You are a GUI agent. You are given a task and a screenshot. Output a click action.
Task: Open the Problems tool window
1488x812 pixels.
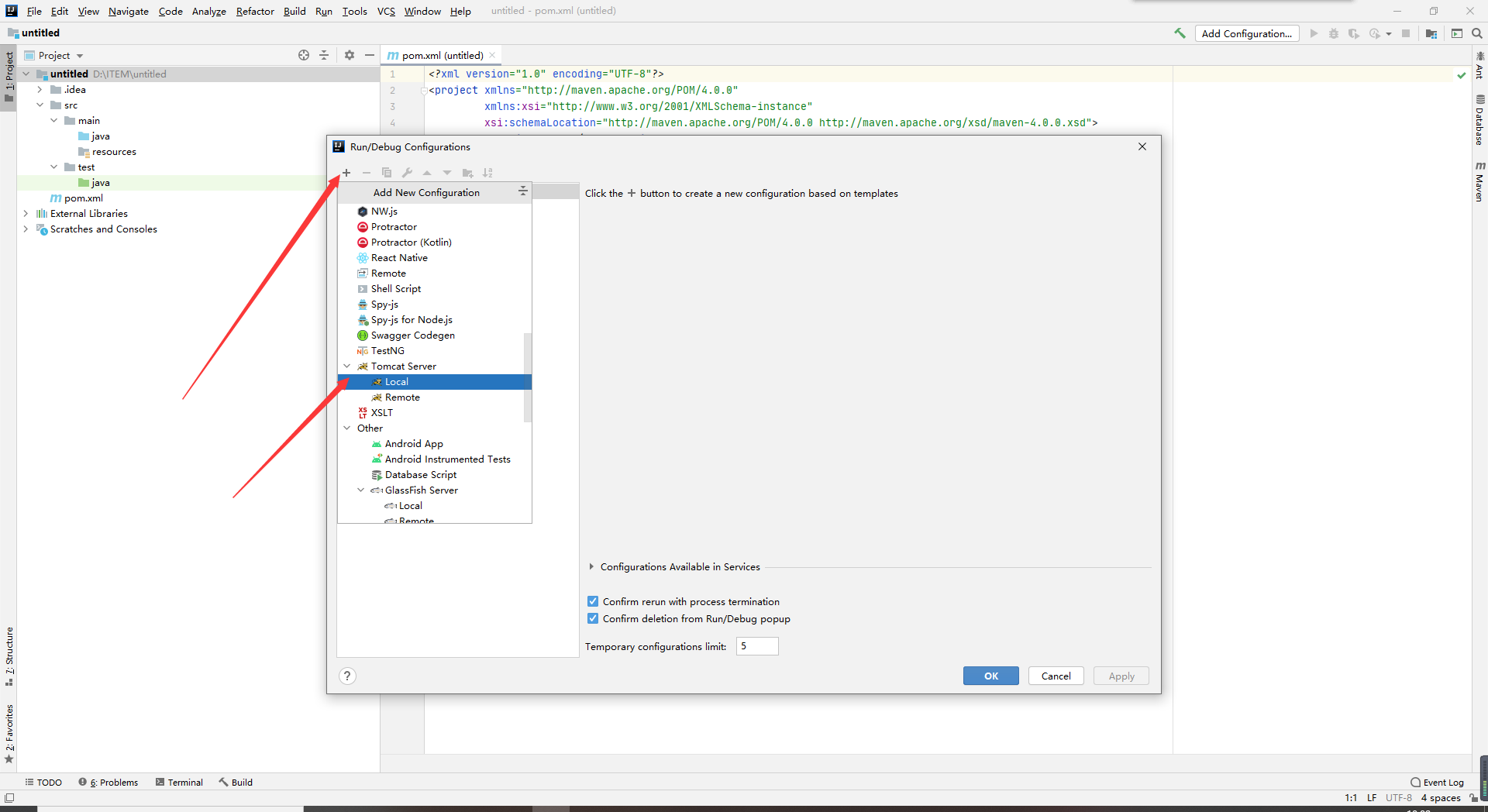pyautogui.click(x=108, y=782)
